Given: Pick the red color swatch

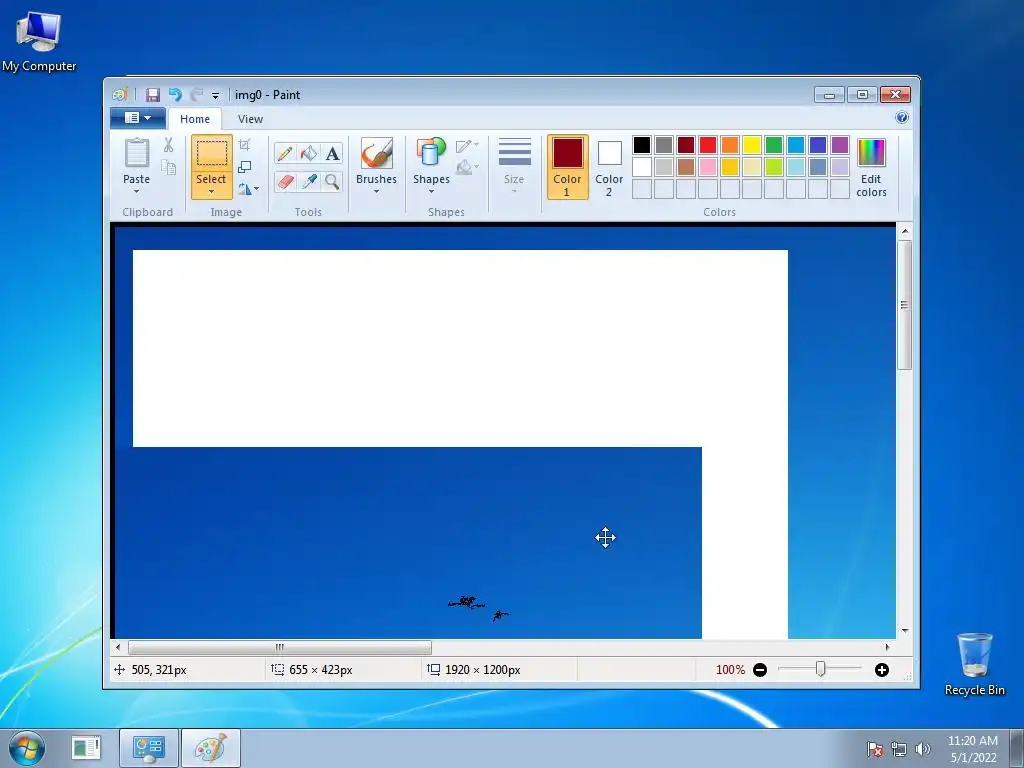Looking at the screenshot, I should 708,145.
